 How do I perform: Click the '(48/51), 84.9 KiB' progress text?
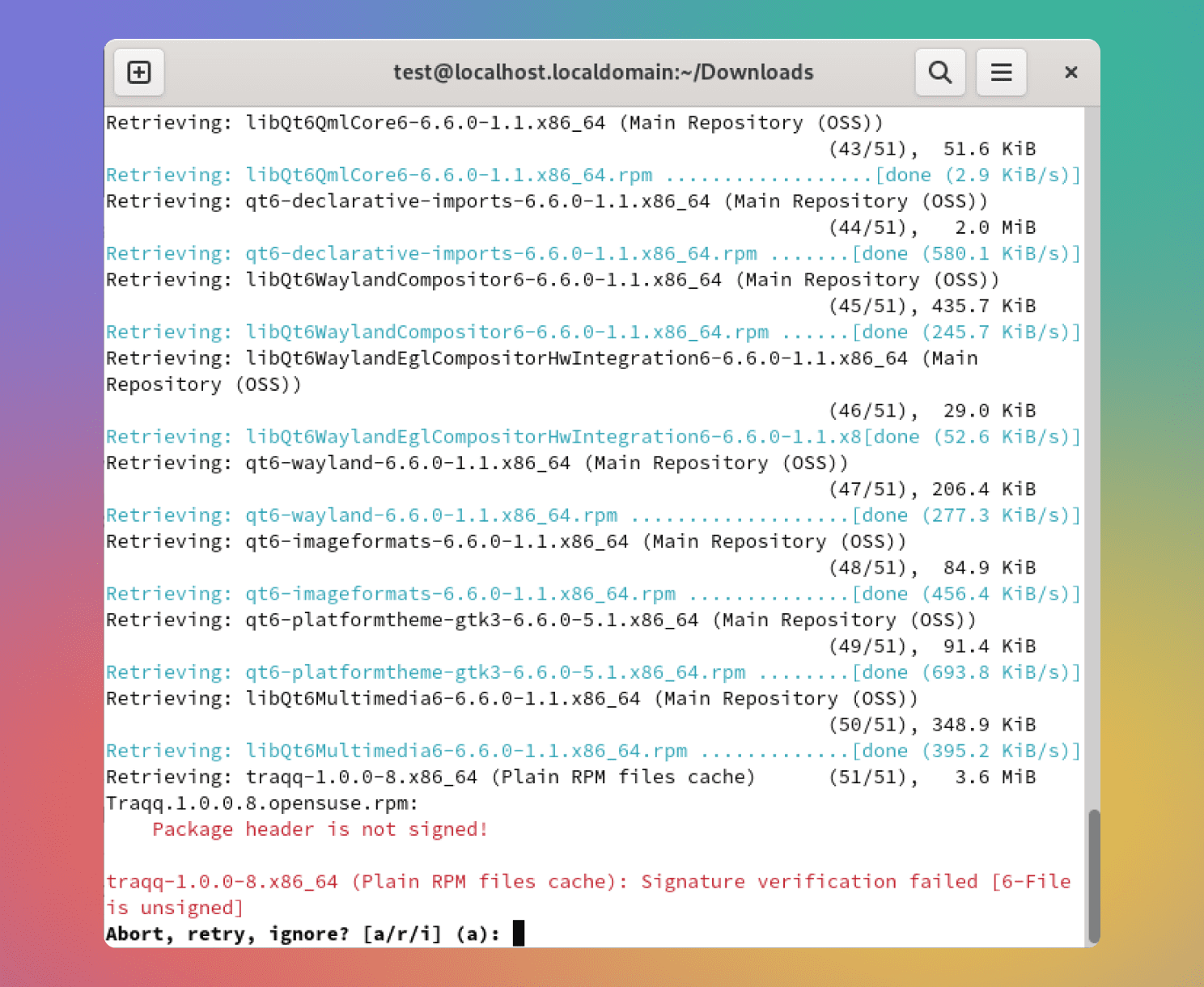tap(932, 568)
